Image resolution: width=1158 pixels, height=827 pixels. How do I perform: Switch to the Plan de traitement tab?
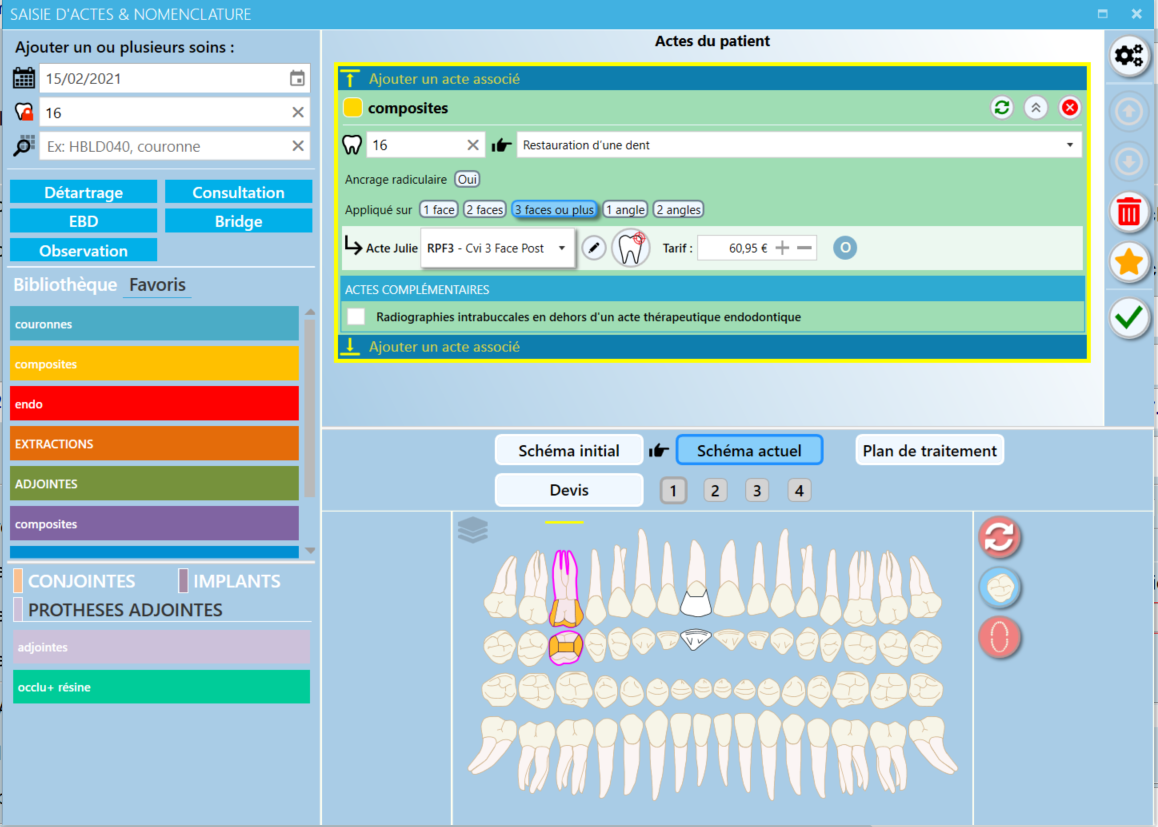tap(929, 450)
